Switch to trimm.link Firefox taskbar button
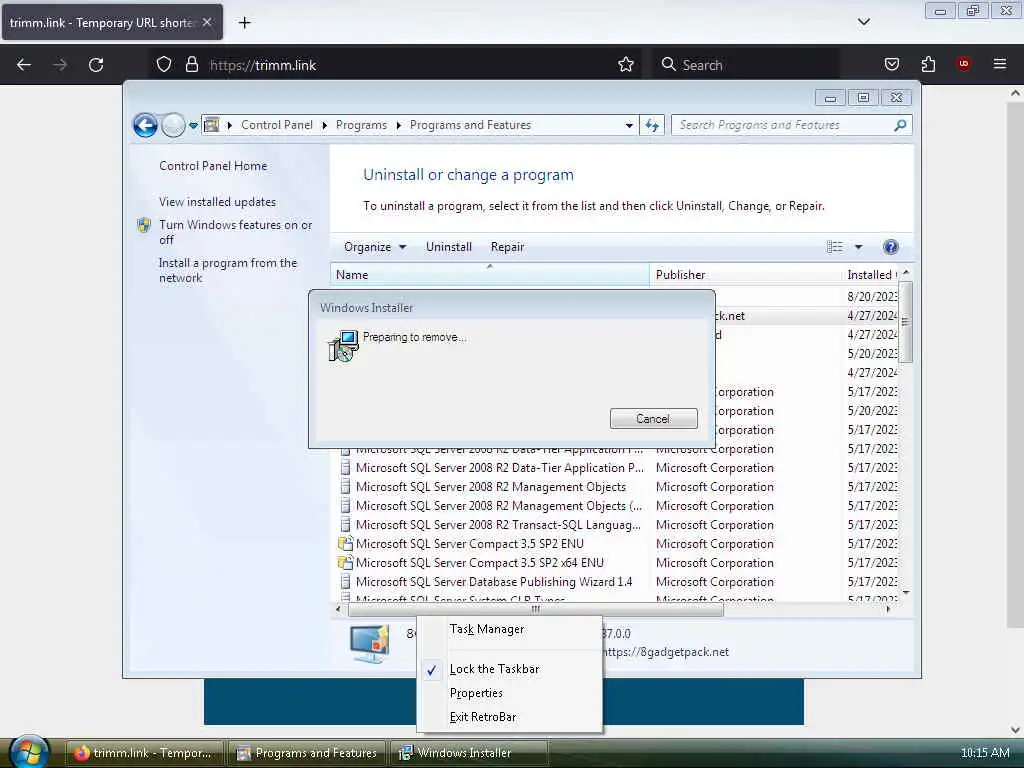The width and height of the screenshot is (1024, 768). coord(145,753)
